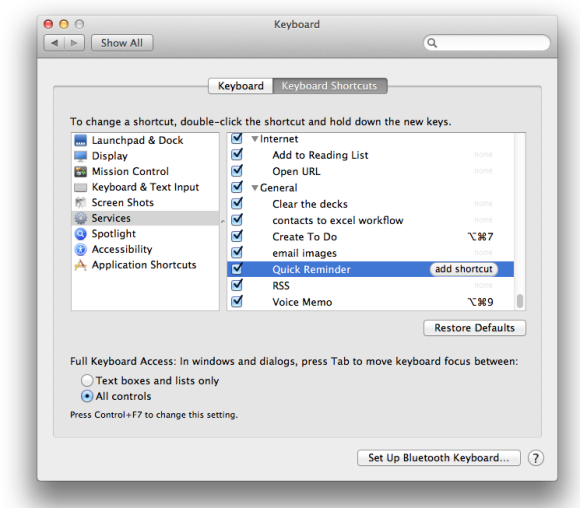Select the email images row
This screenshot has height=508, width=580.
click(x=370, y=253)
